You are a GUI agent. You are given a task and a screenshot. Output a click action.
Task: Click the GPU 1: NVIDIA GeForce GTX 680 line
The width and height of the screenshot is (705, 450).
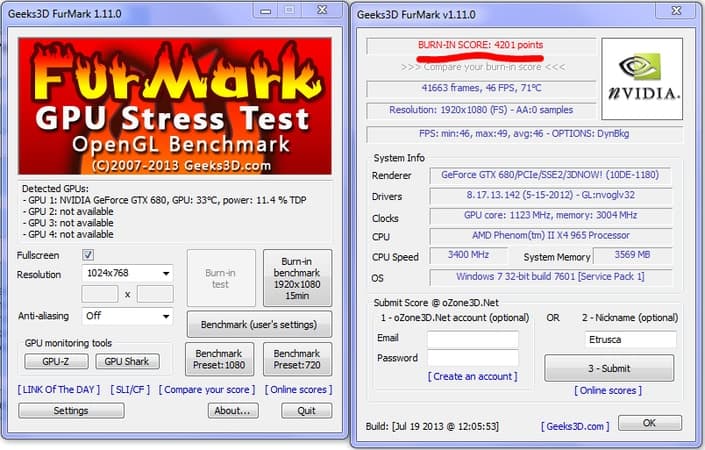point(165,200)
